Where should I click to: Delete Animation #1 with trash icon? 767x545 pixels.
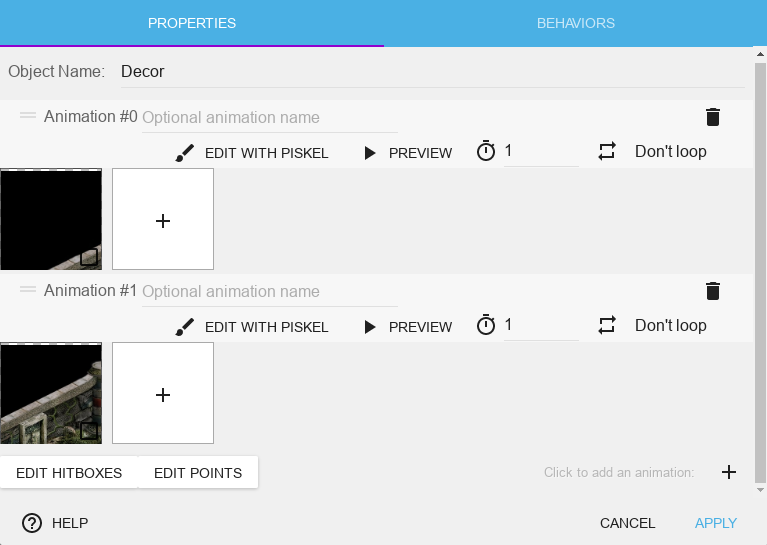point(712,291)
